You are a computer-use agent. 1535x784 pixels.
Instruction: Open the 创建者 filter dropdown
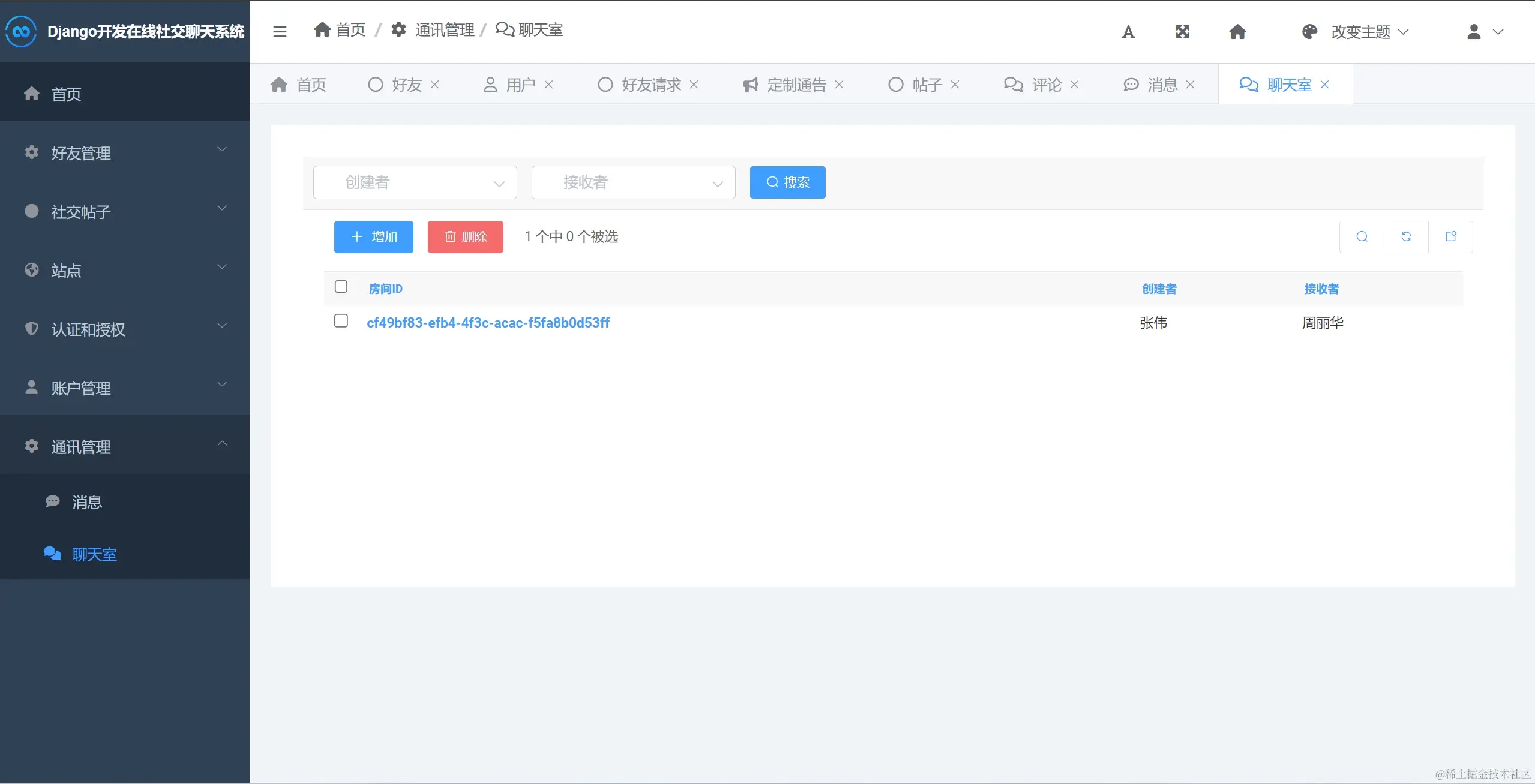(415, 182)
